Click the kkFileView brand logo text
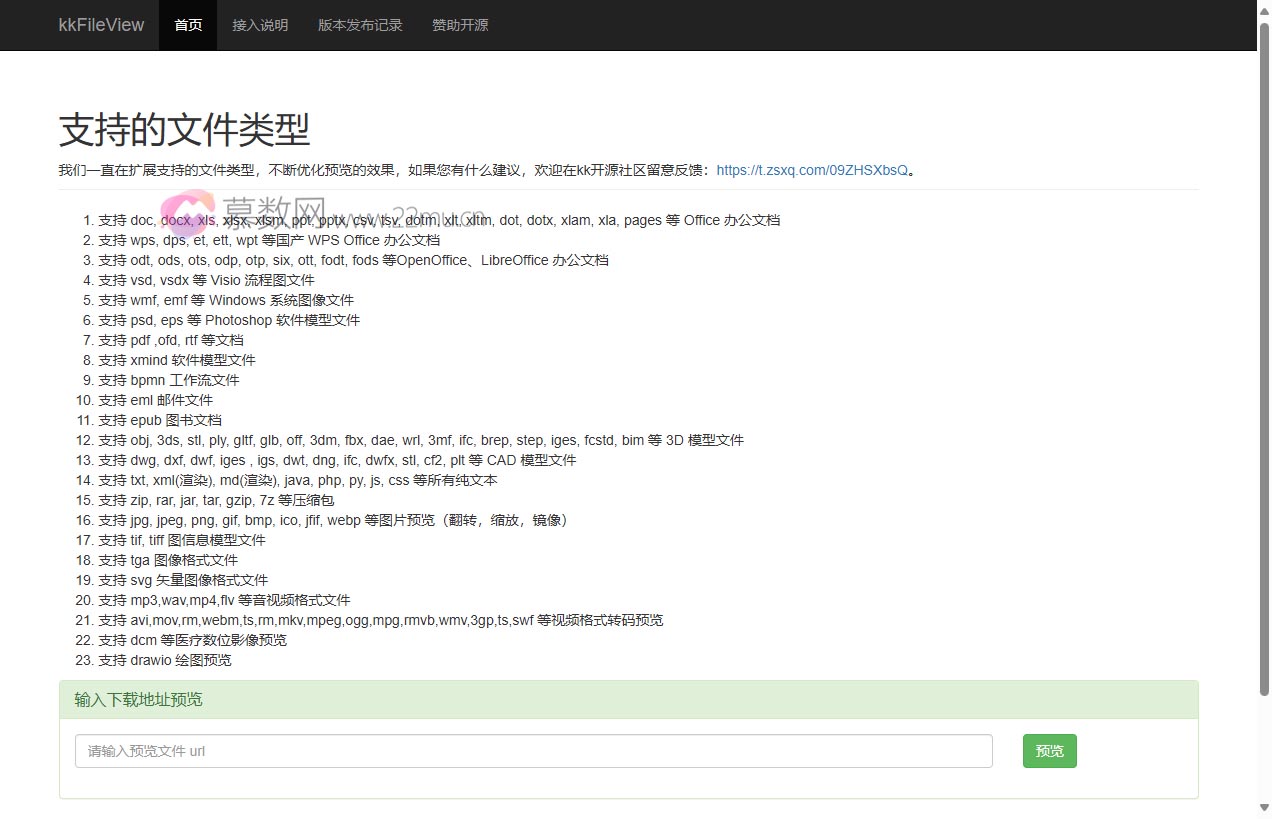1272x819 pixels. (101, 25)
